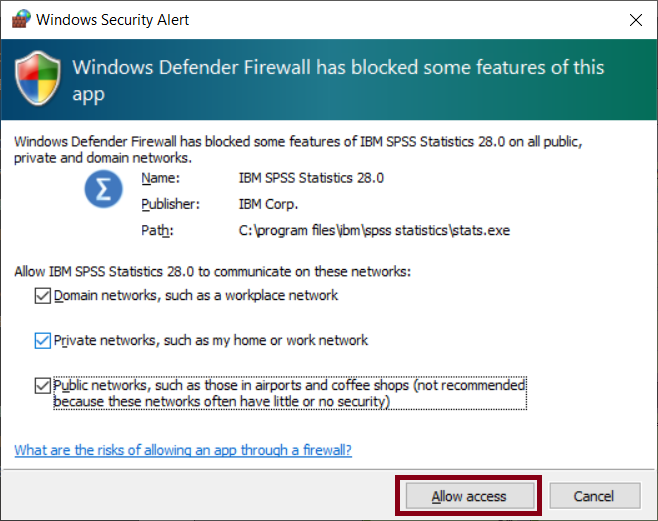Click the firewall icon in the title bar

[x=20, y=20]
